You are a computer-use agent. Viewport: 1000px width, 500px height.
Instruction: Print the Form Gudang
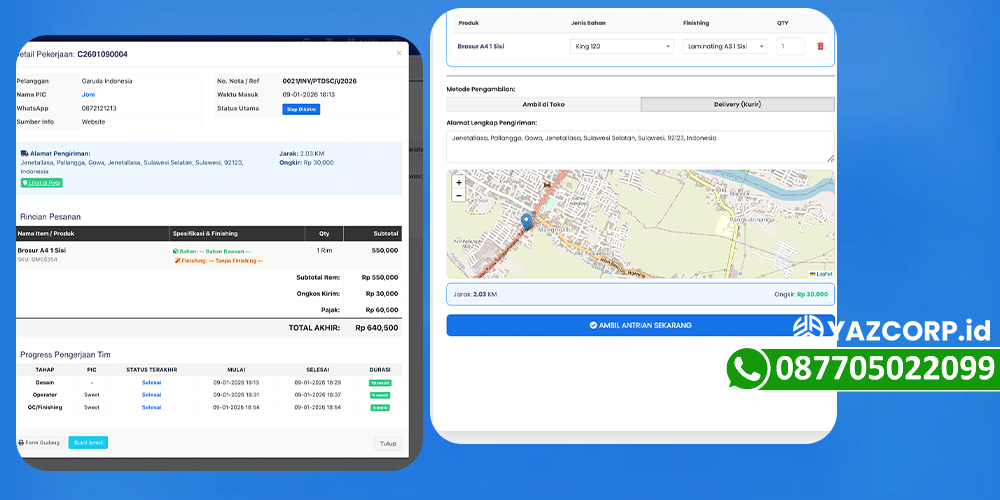40,442
